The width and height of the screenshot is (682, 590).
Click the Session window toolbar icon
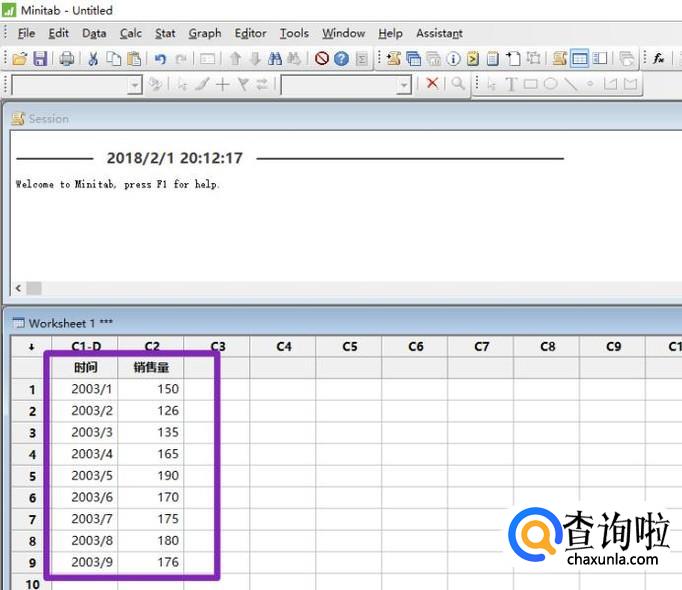coord(560,58)
